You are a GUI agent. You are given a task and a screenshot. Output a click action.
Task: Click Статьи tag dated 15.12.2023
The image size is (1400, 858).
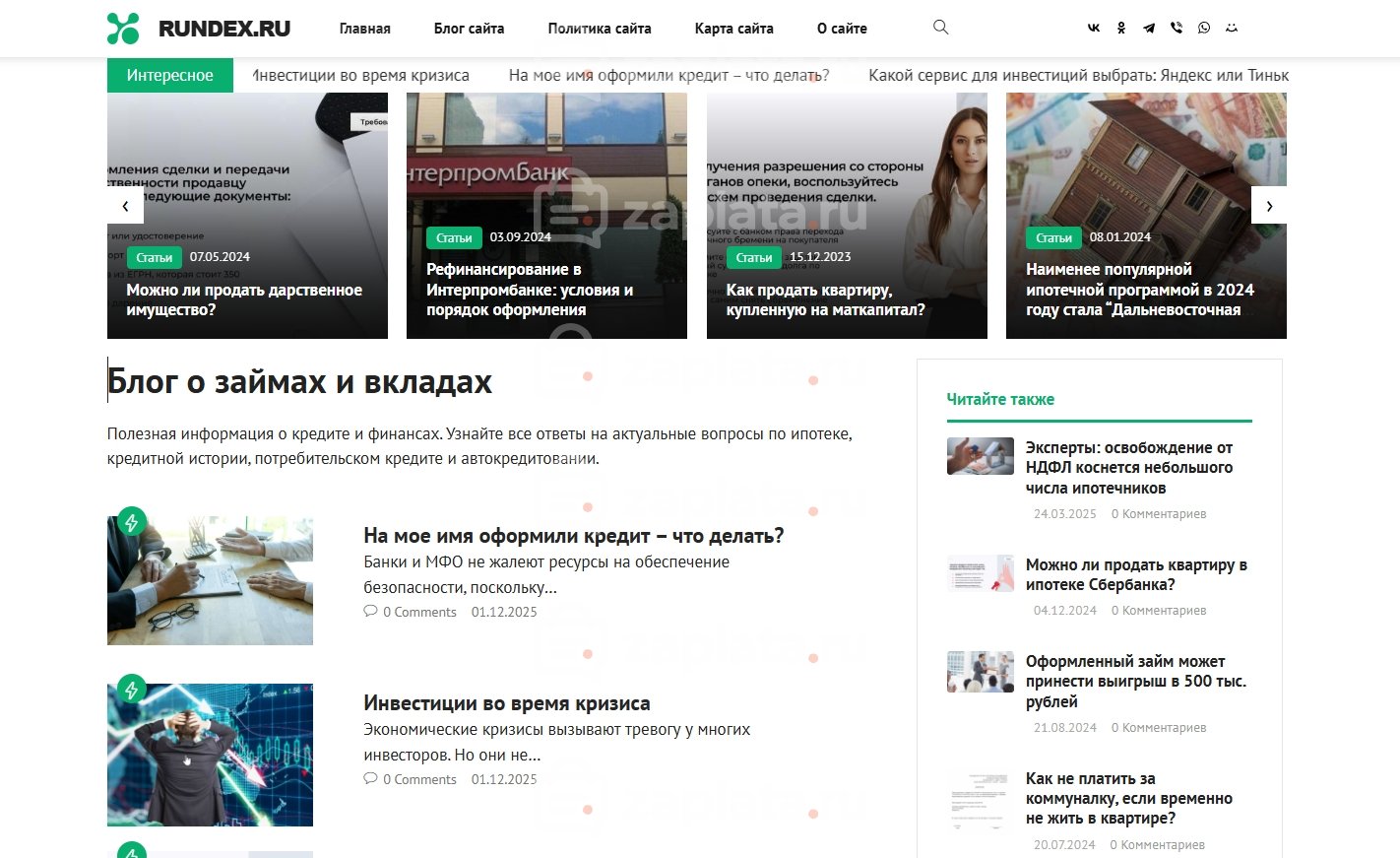coord(754,258)
